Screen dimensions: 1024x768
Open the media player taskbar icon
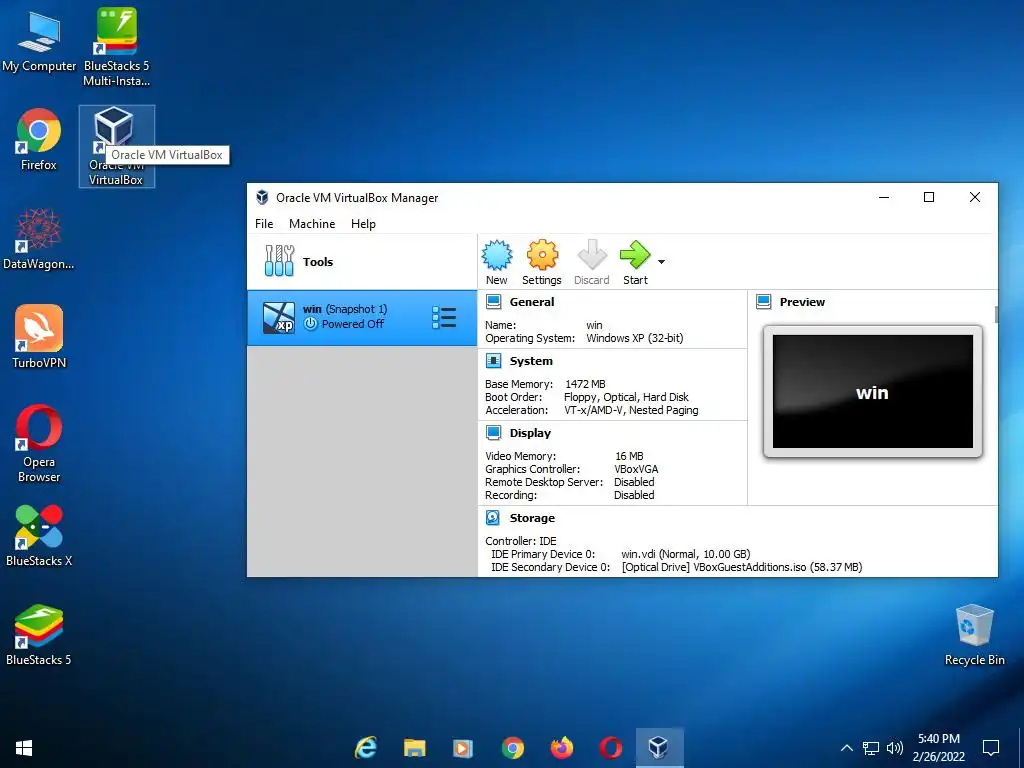(463, 748)
